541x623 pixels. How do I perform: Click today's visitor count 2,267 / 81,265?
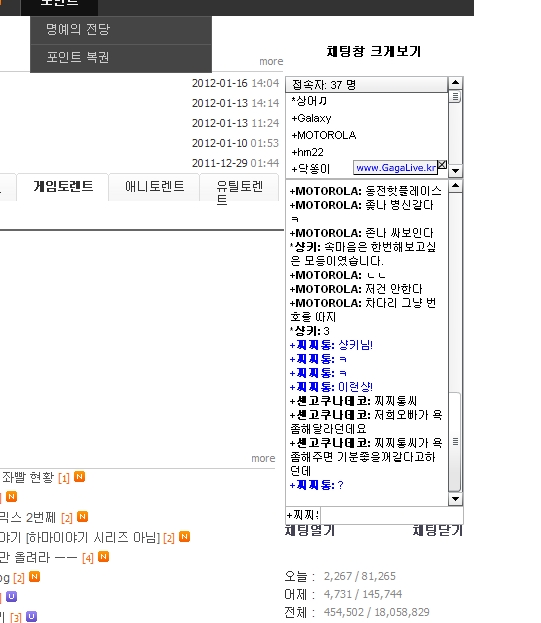pos(359,576)
